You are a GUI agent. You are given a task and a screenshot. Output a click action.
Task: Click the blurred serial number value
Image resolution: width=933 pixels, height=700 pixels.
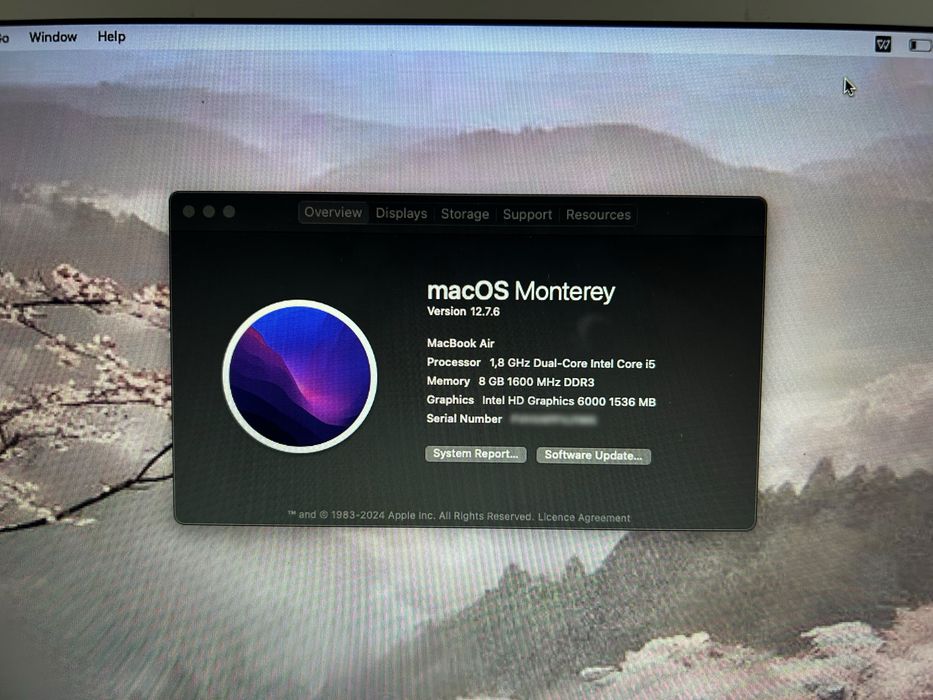pyautogui.click(x=553, y=420)
